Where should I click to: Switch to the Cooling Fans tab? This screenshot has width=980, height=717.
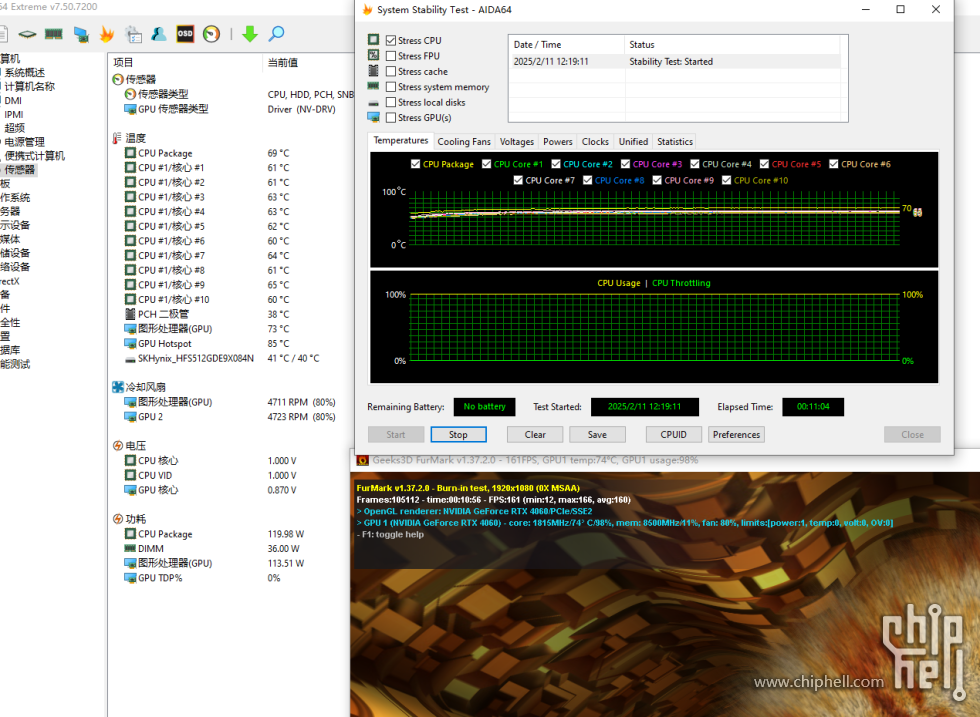tap(464, 142)
